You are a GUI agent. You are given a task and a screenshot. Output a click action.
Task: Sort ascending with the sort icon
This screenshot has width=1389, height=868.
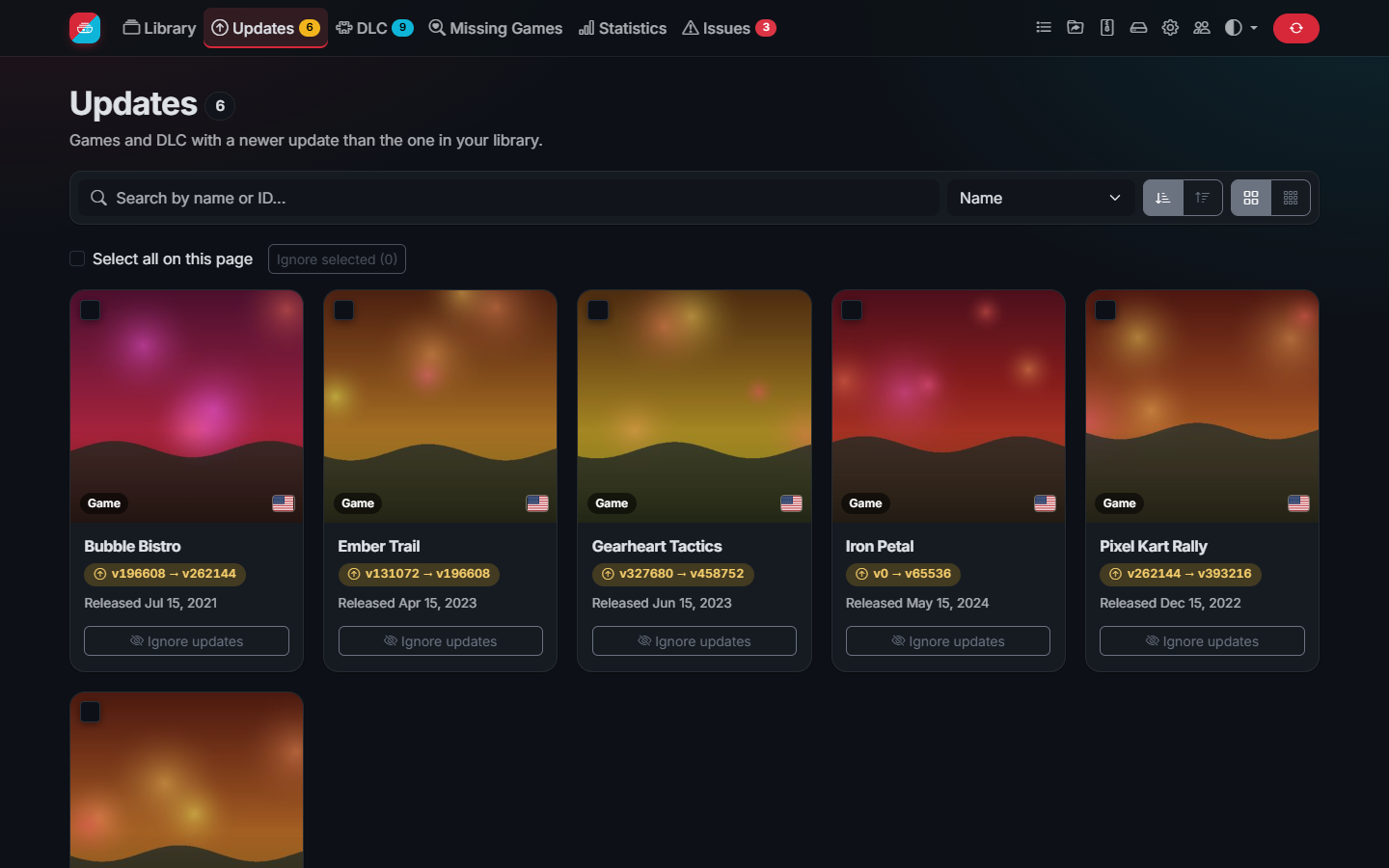(x=1163, y=198)
